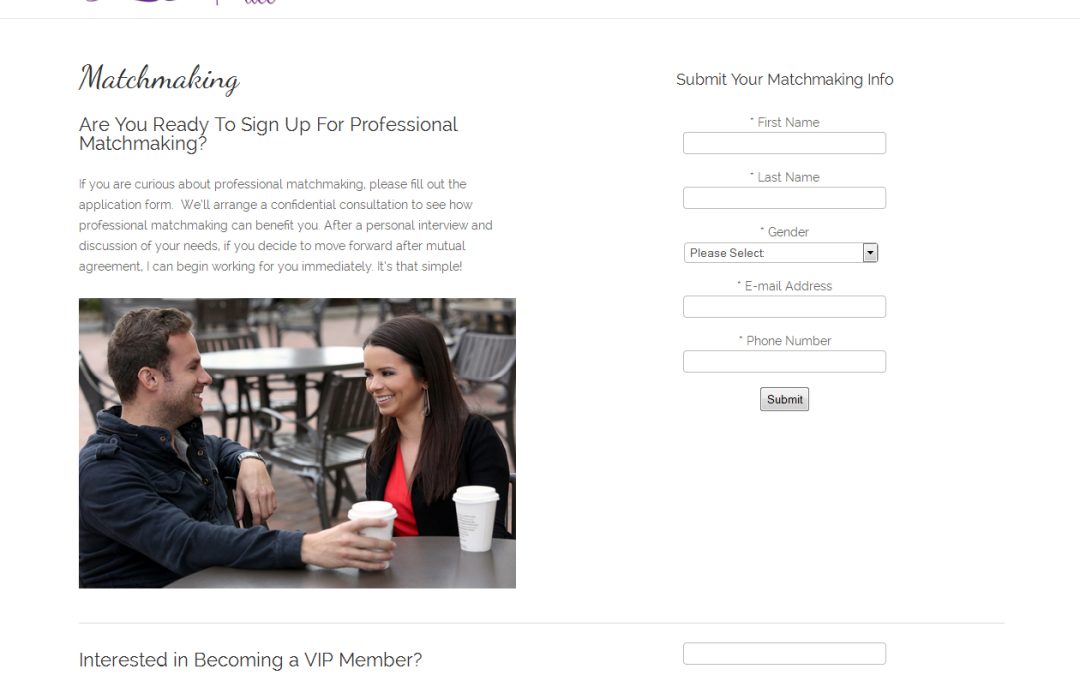
Task: Focus the E-mail Address field
Action: [784, 307]
